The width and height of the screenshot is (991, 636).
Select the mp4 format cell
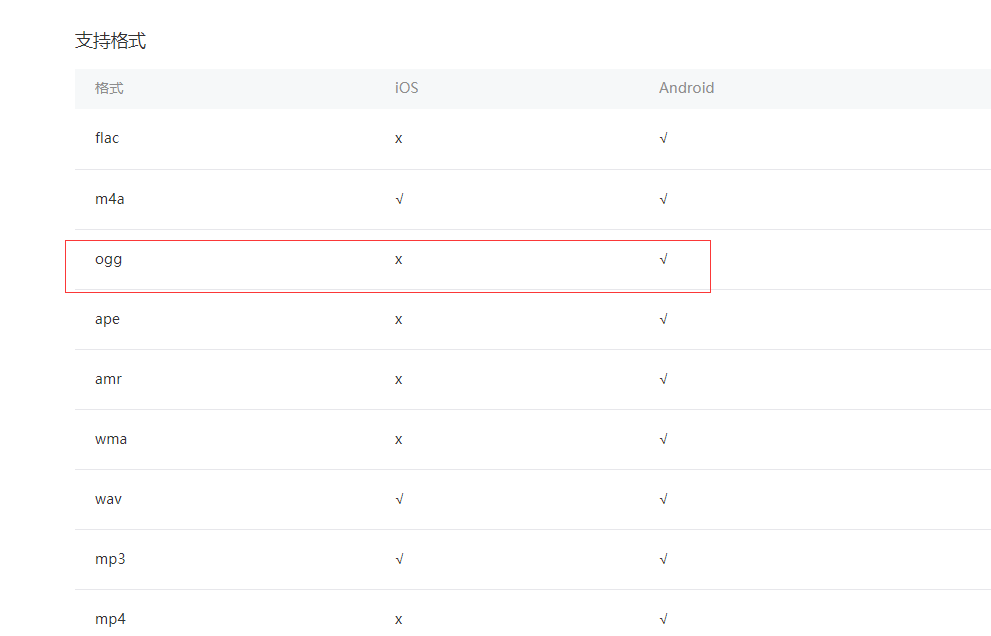coord(110,620)
